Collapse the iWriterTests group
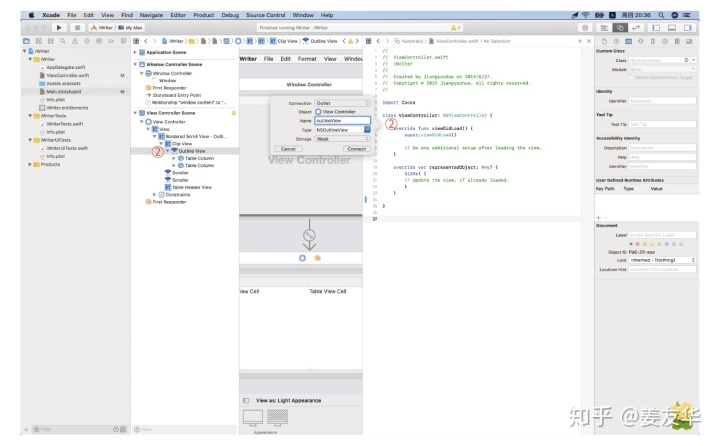This screenshot has width=720, height=446. click(x=30, y=116)
